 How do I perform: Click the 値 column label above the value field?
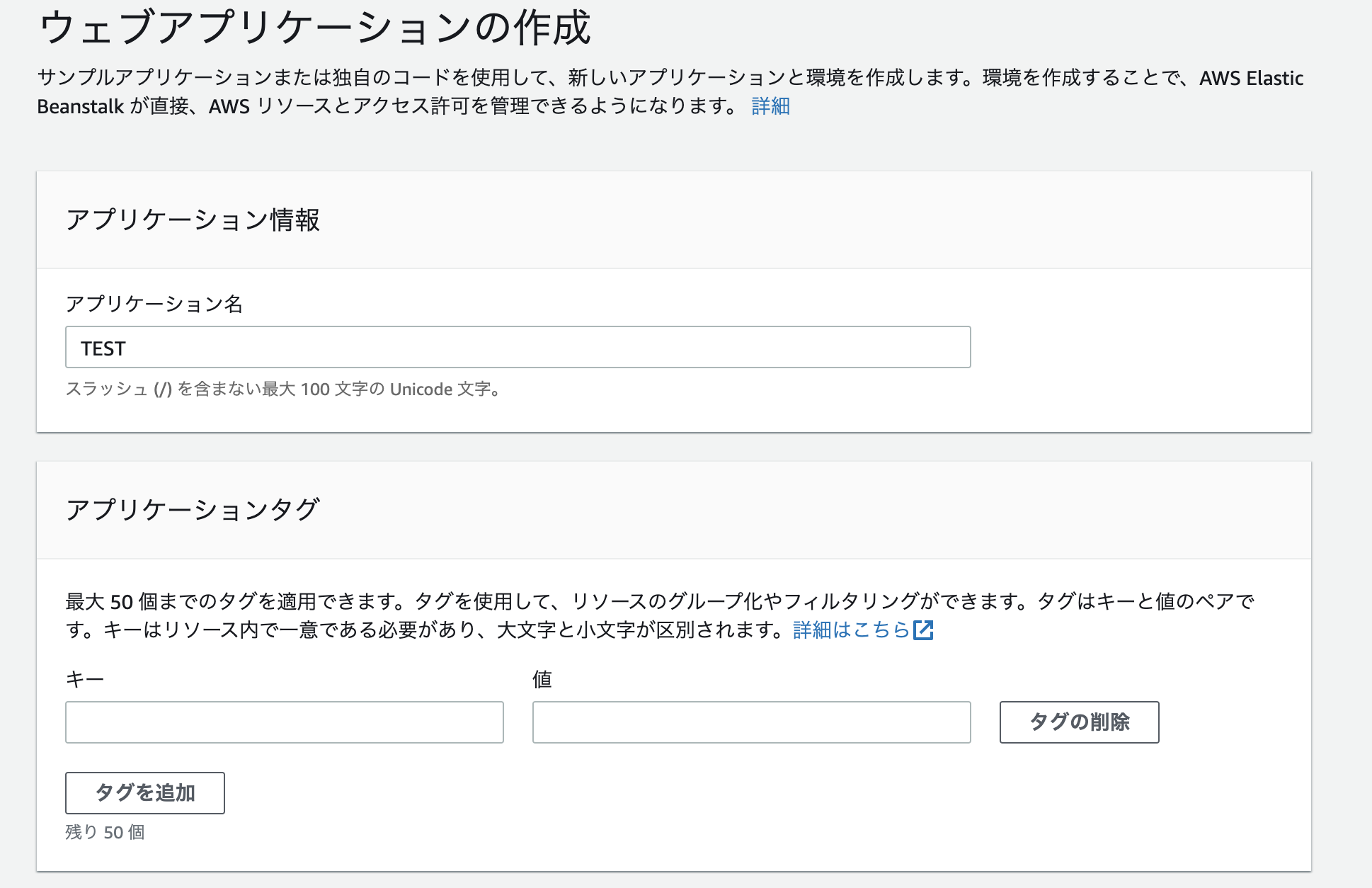pyautogui.click(x=543, y=678)
